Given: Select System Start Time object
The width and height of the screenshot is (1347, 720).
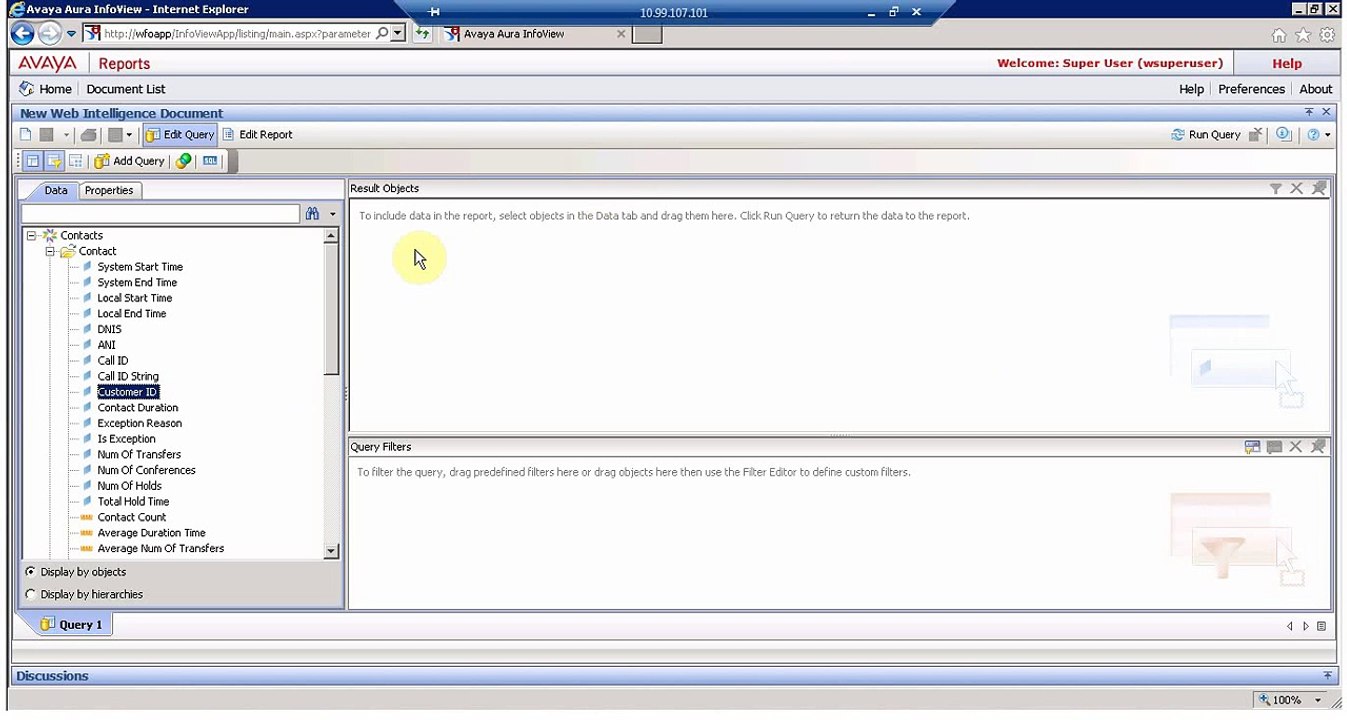Looking at the screenshot, I should 140,267.
